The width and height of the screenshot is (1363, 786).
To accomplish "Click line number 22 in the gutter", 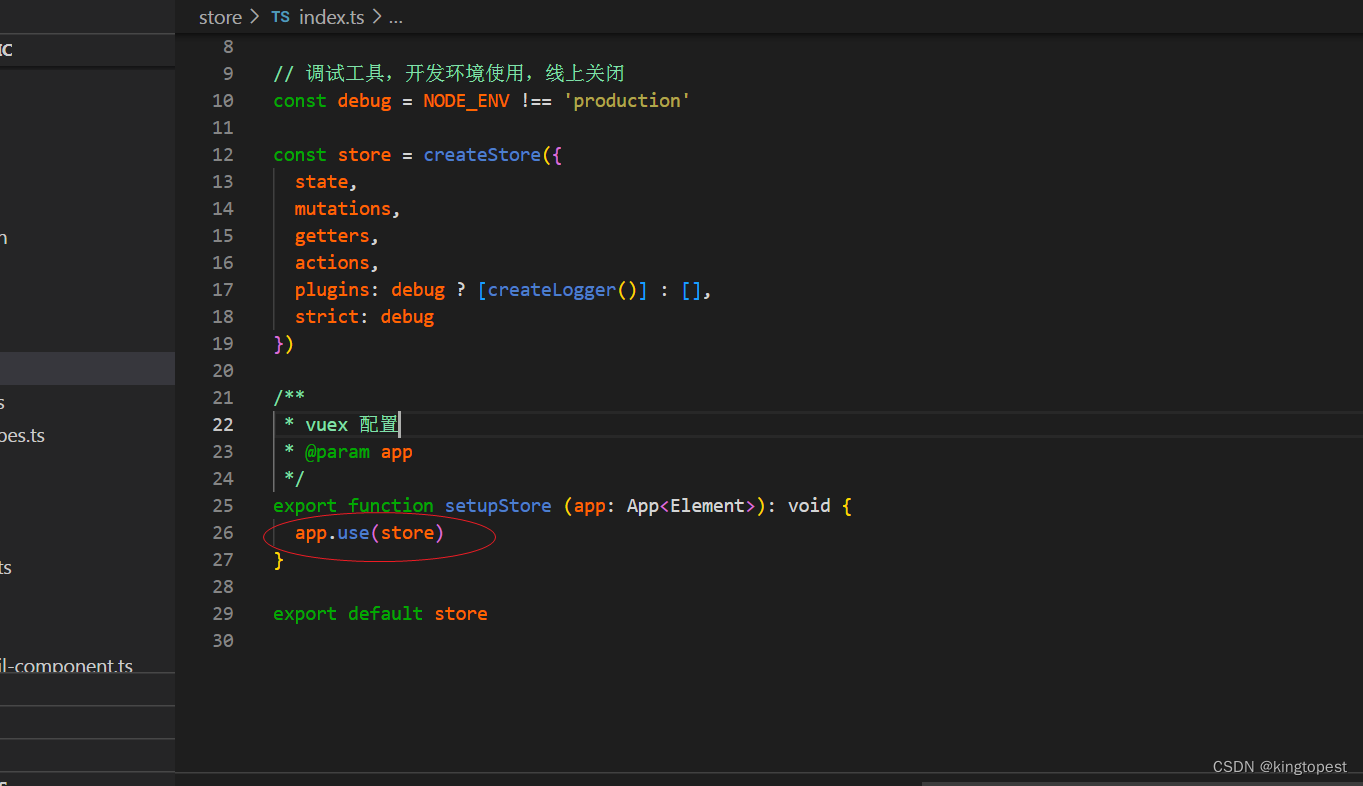I will pyautogui.click(x=222, y=424).
